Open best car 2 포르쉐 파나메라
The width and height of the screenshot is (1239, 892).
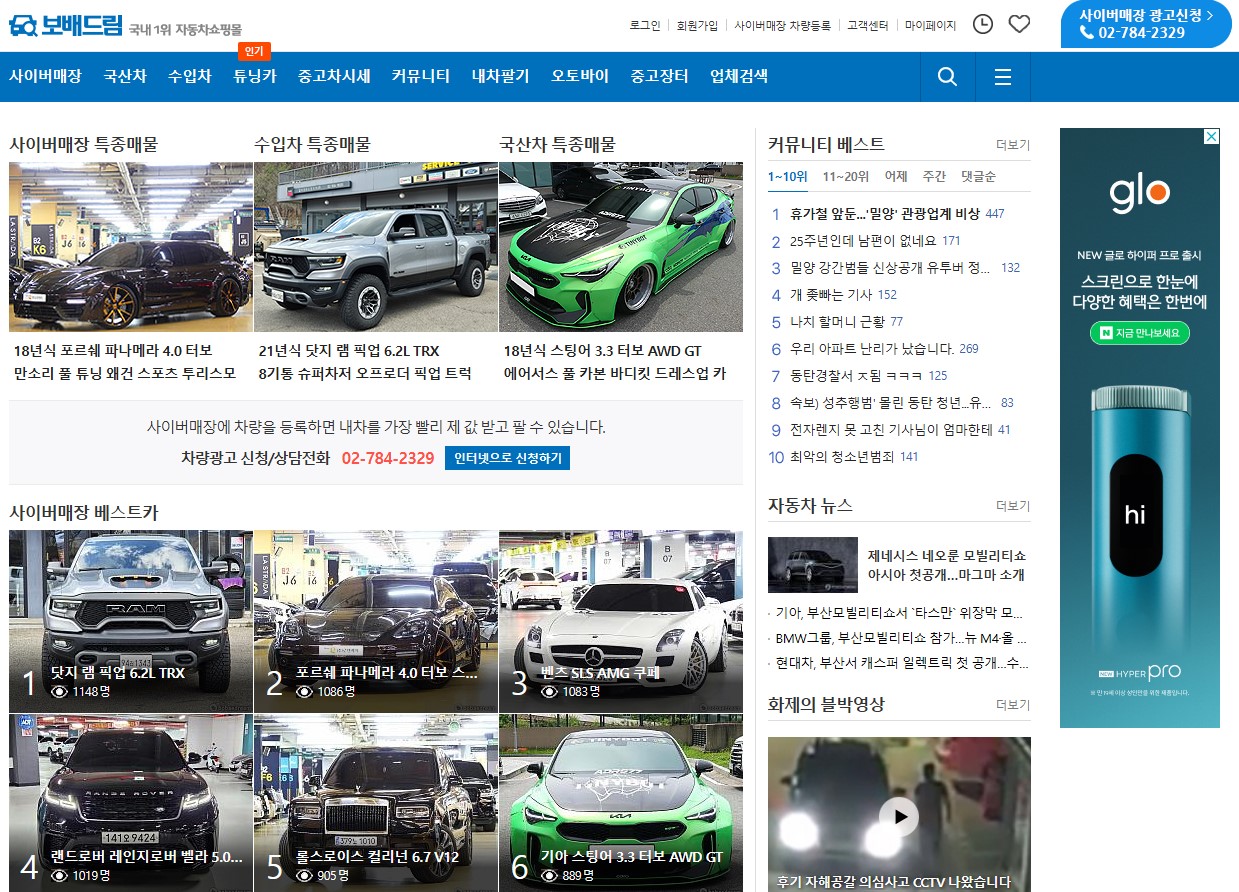point(376,621)
